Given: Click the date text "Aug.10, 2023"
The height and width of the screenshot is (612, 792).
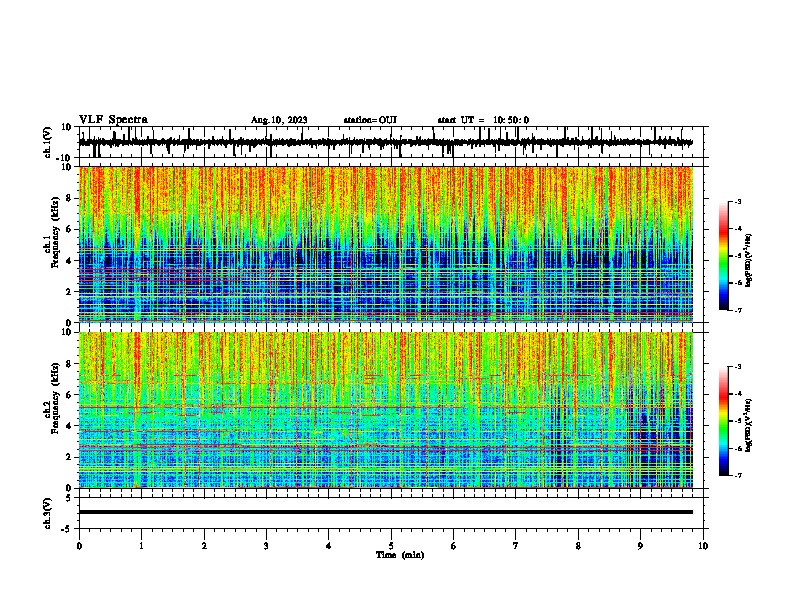Looking at the screenshot, I should coord(279,120).
